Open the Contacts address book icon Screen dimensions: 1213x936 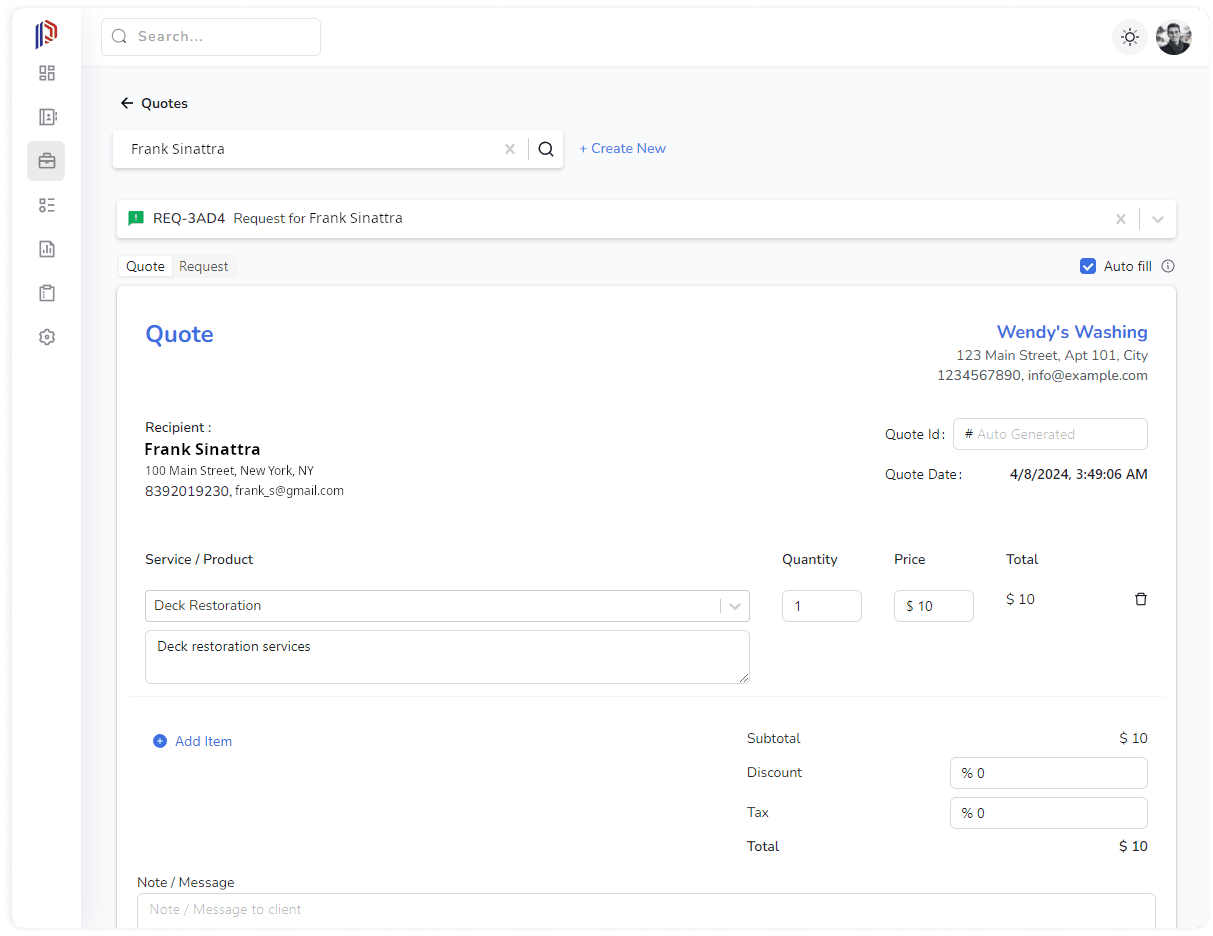pyautogui.click(x=46, y=117)
